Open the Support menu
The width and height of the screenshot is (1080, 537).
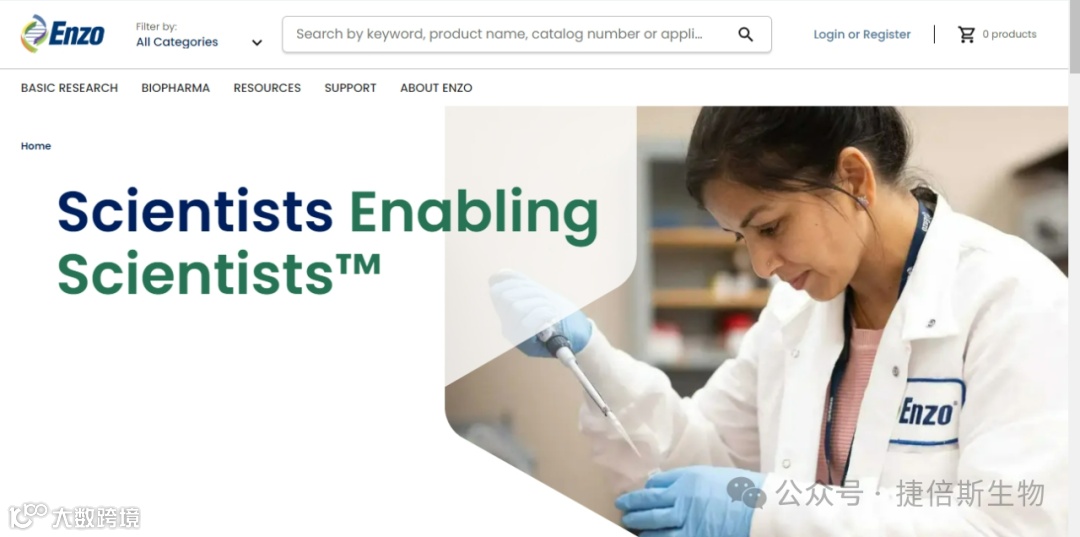point(351,88)
